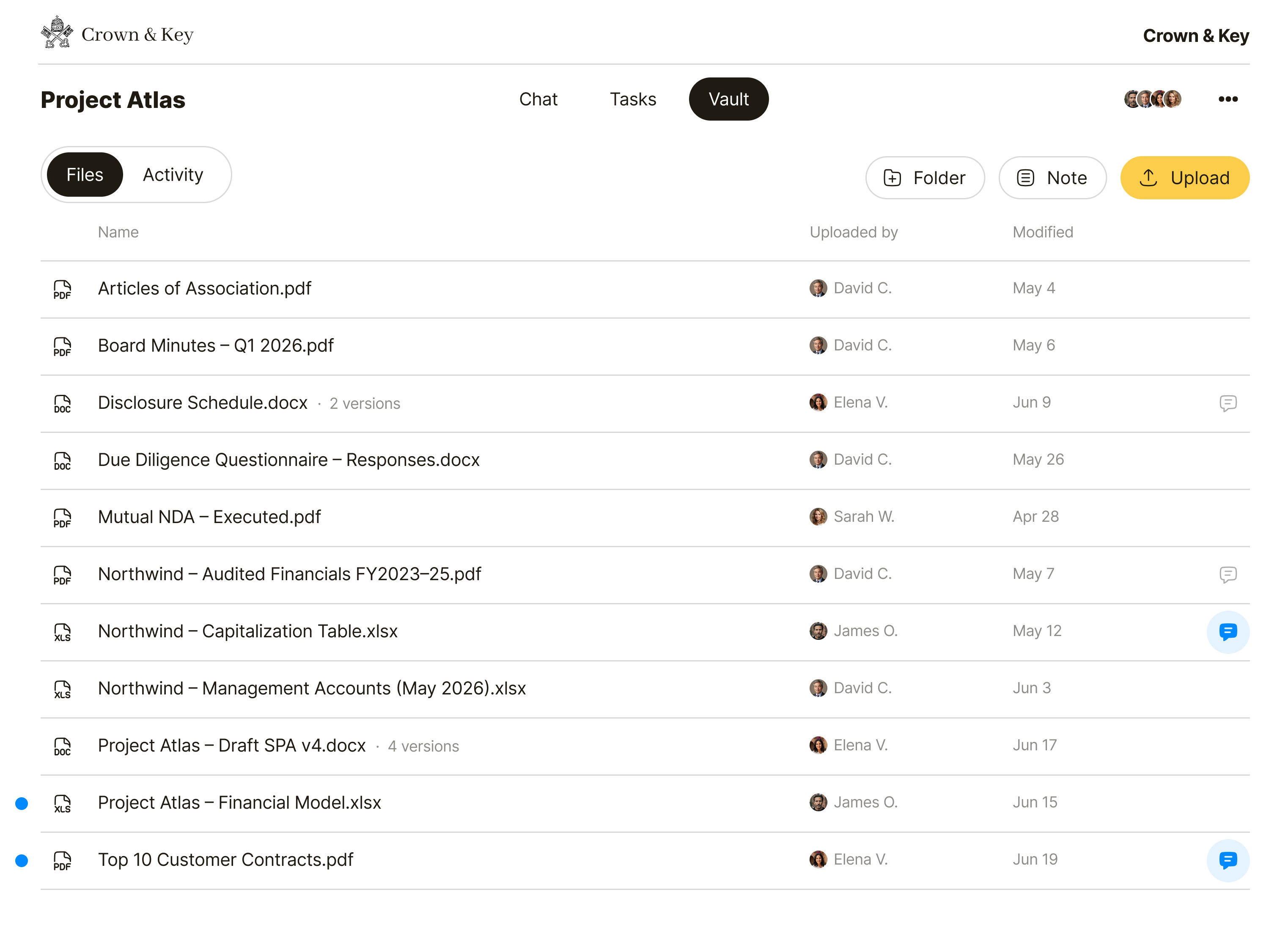Open unread comments on Top 10 Customer Contracts
1288x942 pixels.
1228,860
